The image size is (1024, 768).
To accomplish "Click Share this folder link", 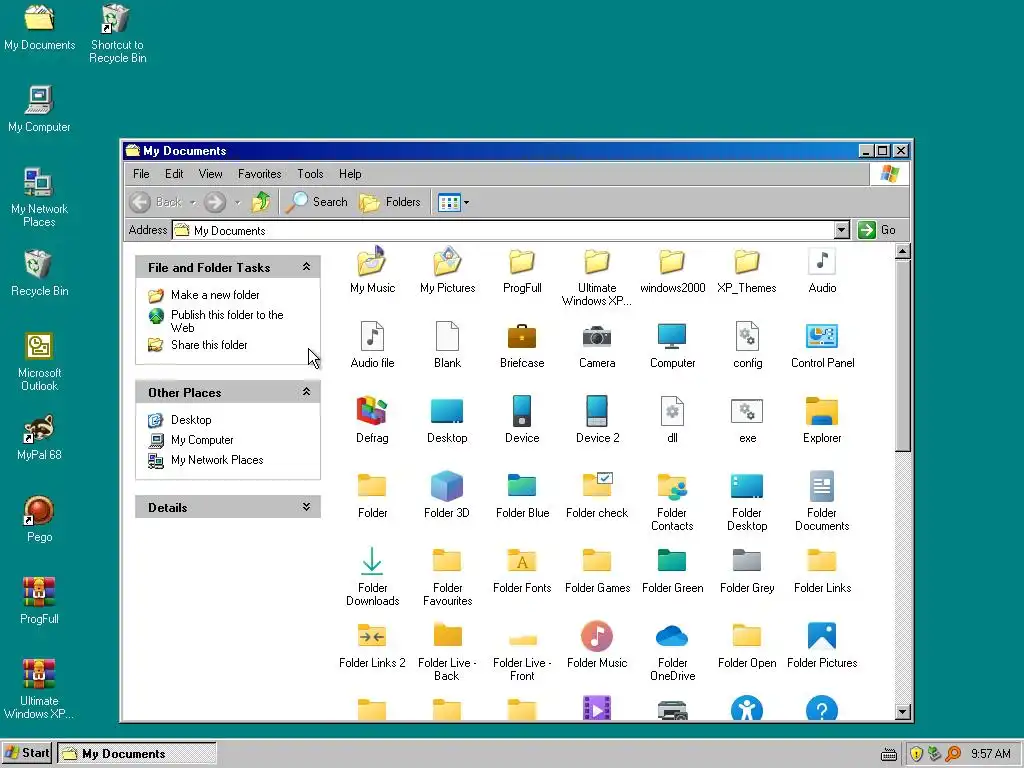I will pos(209,345).
